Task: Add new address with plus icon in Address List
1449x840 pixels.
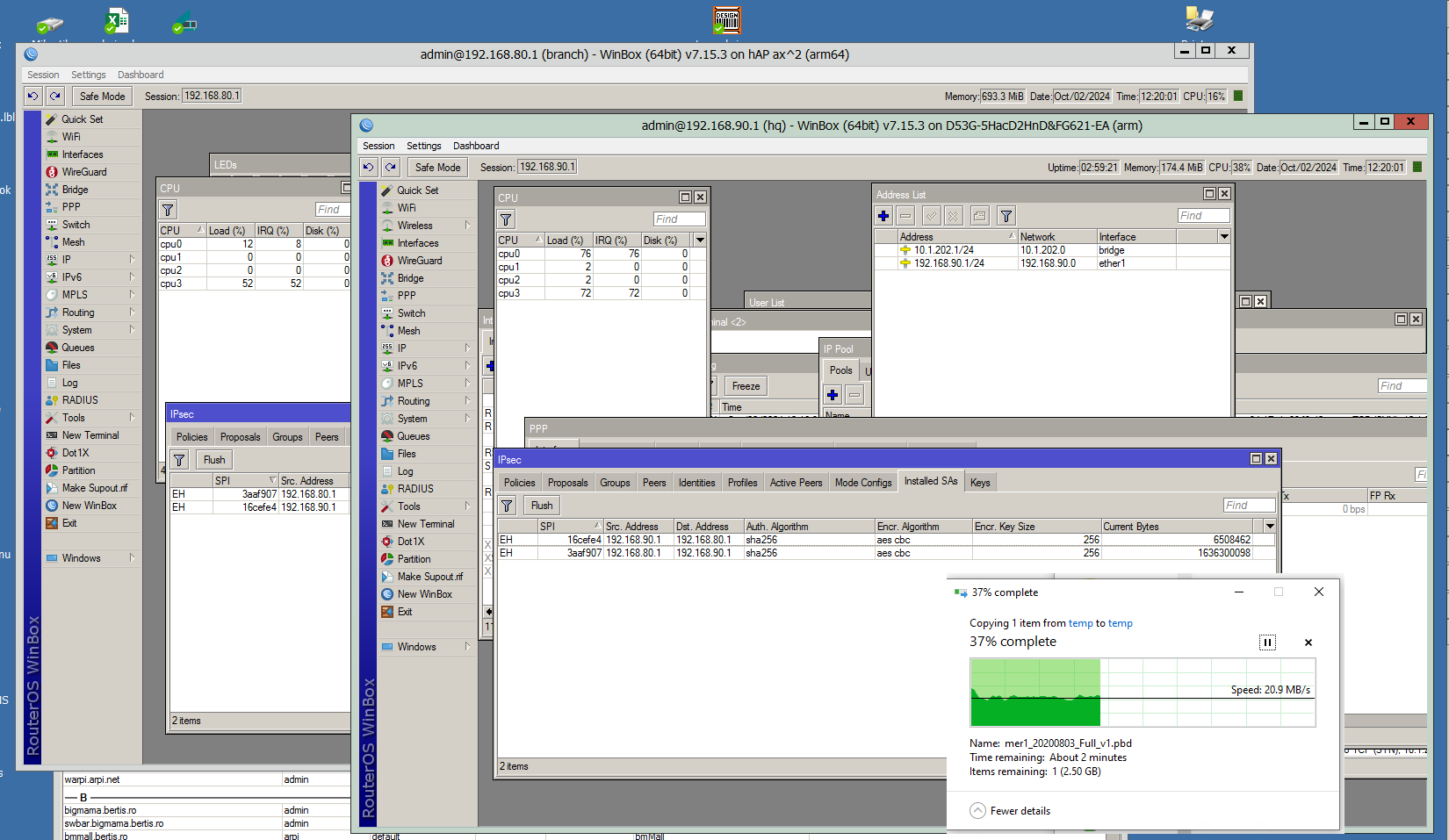Action: pyautogui.click(x=883, y=215)
